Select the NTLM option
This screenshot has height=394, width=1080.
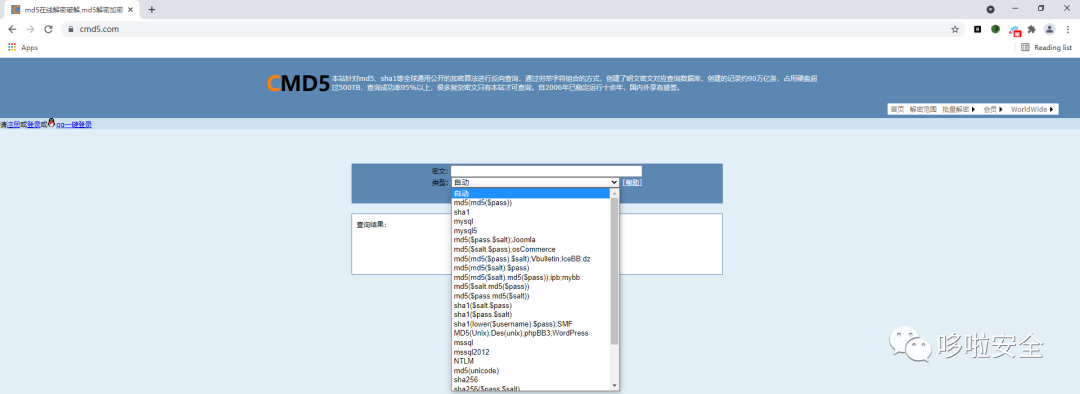[x=531, y=361]
